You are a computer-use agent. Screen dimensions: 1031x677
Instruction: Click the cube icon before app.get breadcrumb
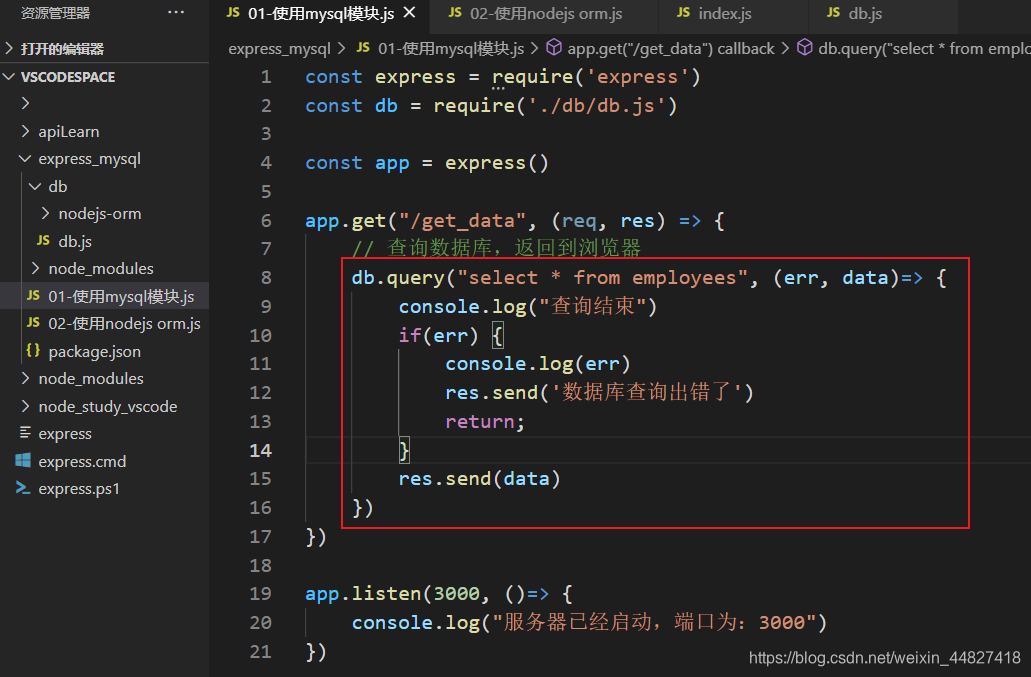(x=554, y=47)
